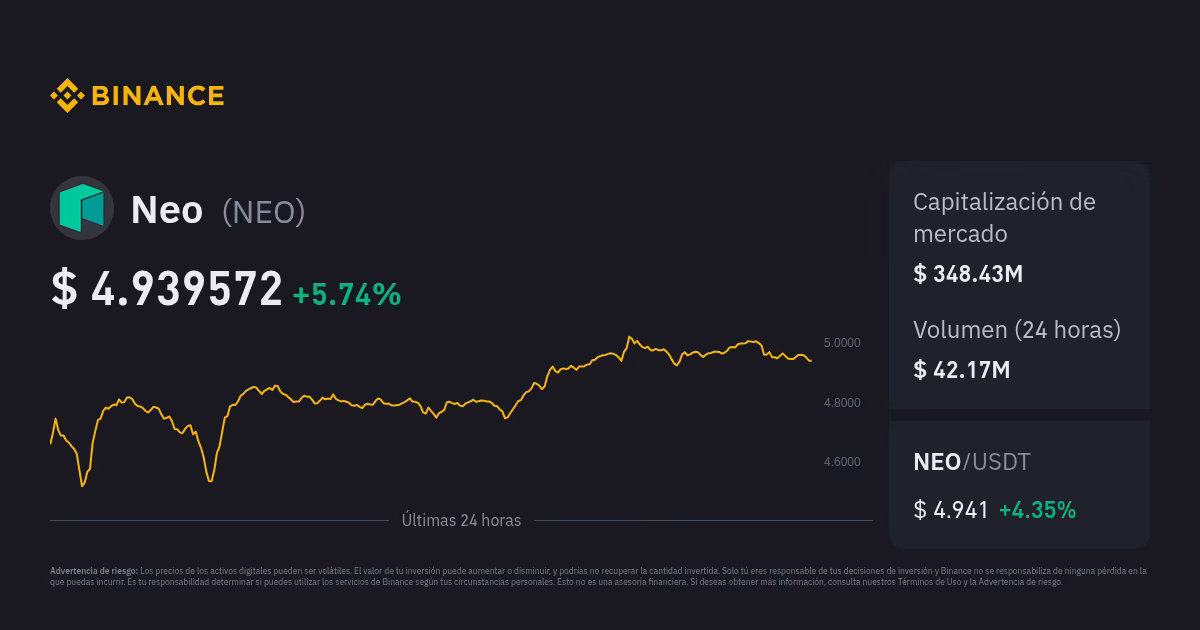Toggle the 5.0000 price axis label
Screen dimensions: 1200x630
pos(842,342)
